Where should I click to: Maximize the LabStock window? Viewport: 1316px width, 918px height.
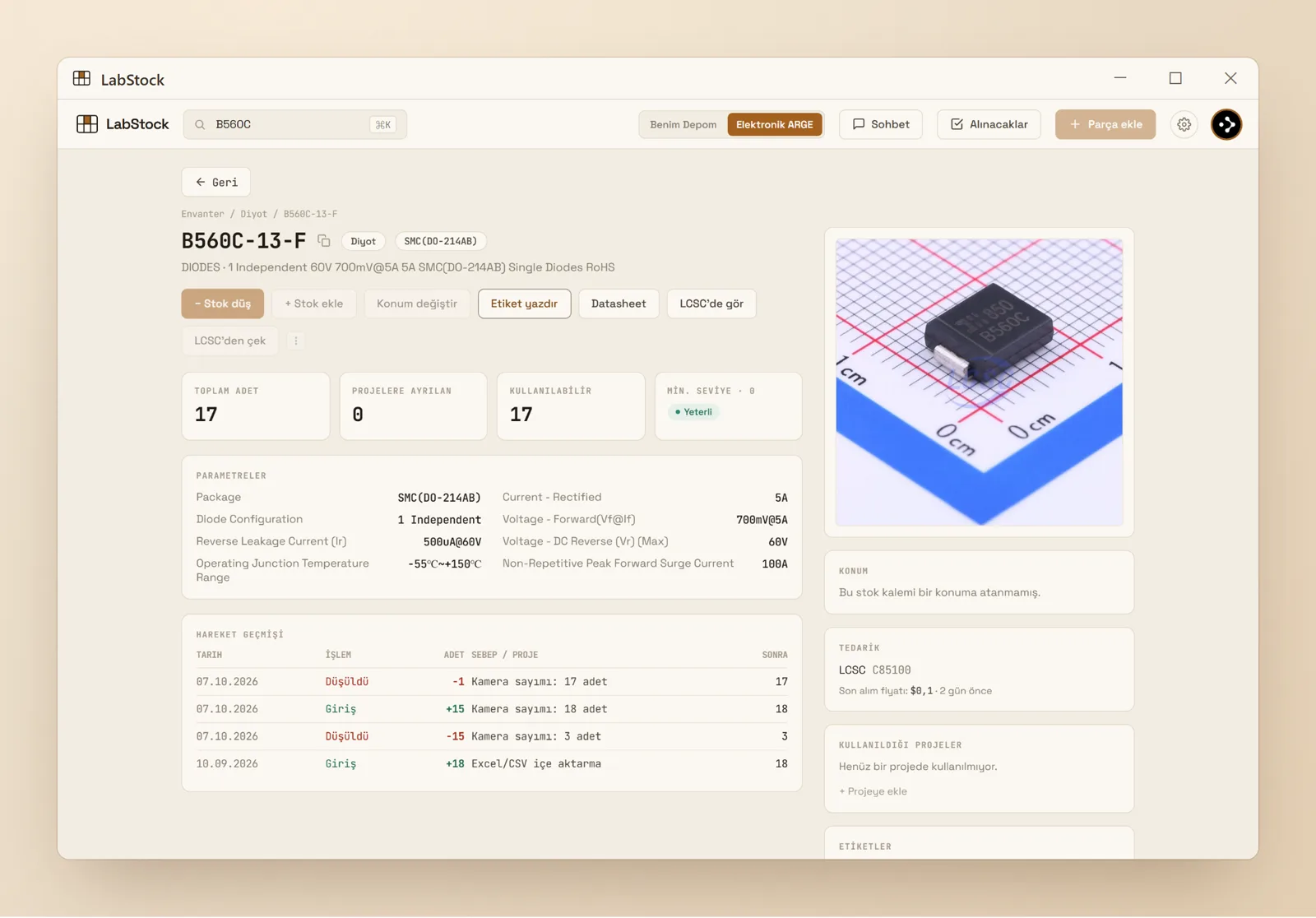click(x=1175, y=78)
